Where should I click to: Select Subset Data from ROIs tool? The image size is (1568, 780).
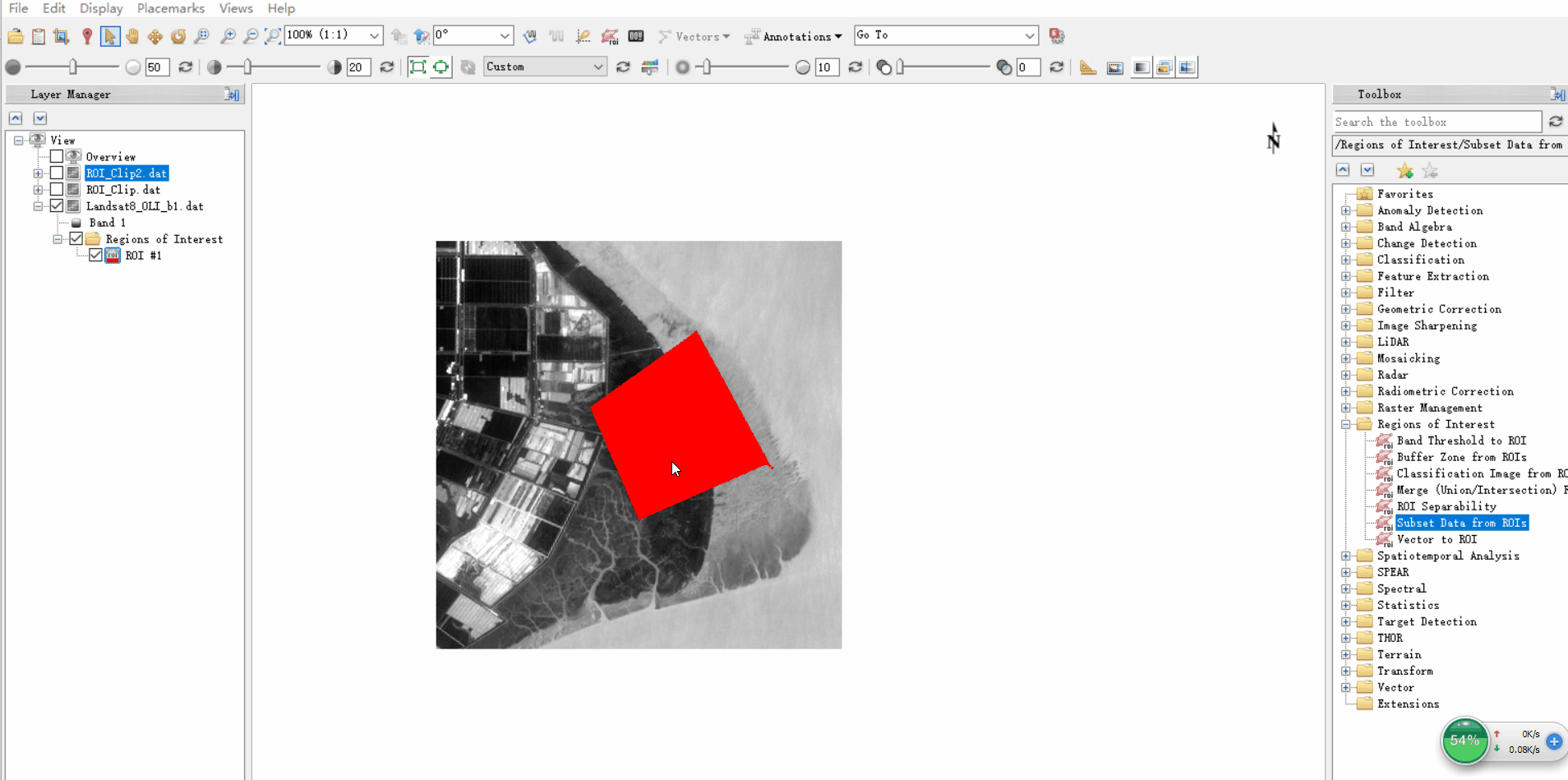click(1461, 523)
